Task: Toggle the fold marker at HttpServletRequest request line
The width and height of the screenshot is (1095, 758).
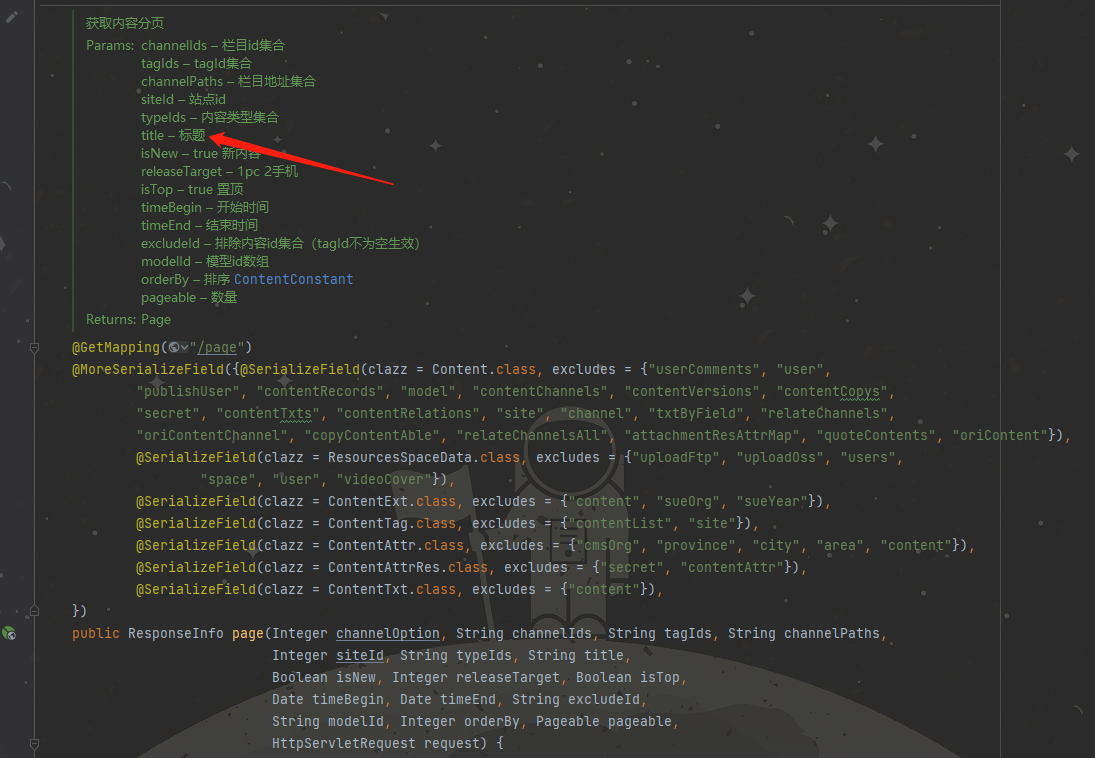Action: click(x=34, y=743)
